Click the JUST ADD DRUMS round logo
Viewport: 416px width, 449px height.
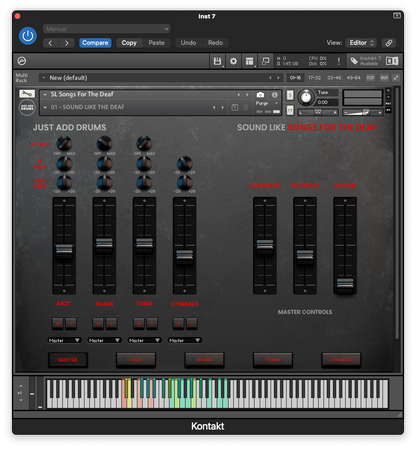click(x=27, y=108)
